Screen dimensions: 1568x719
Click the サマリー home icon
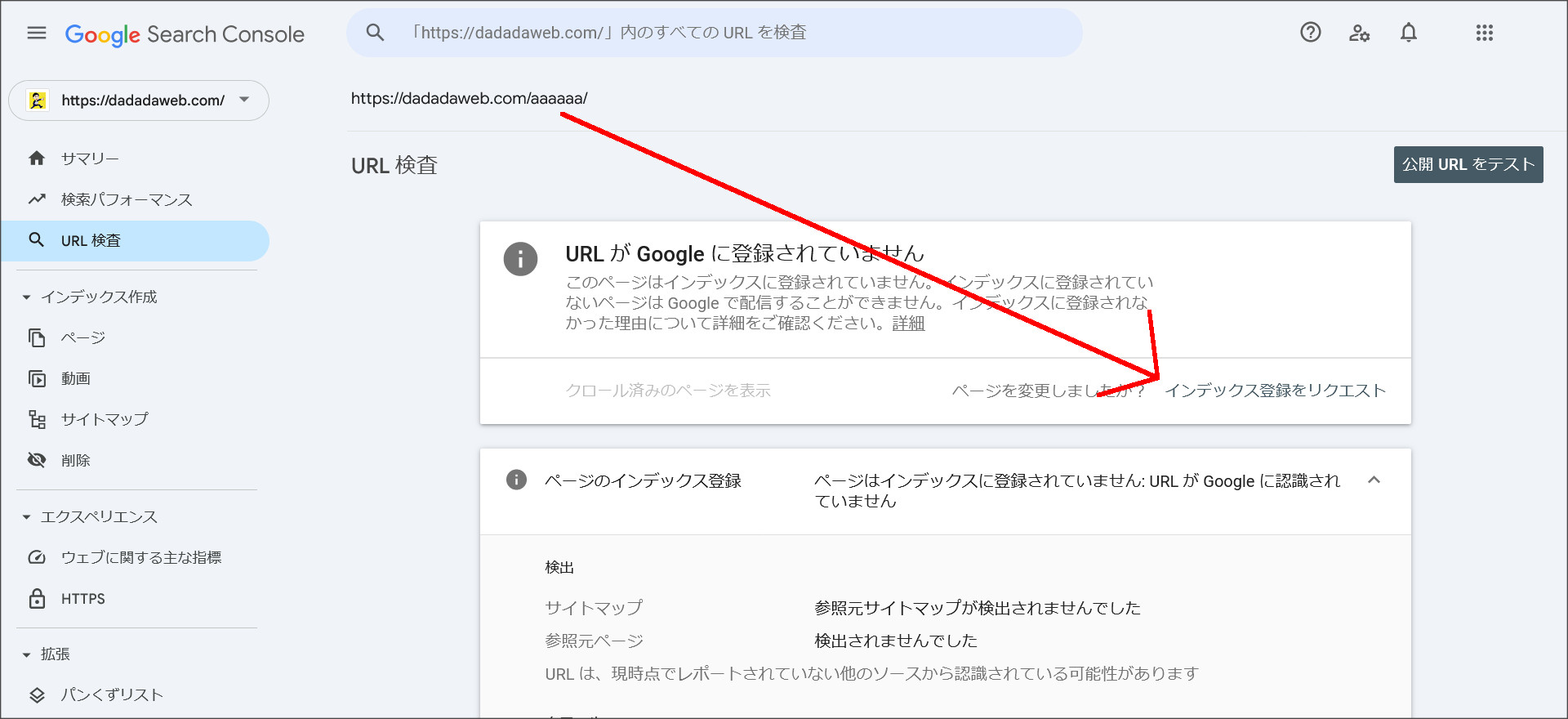(37, 159)
